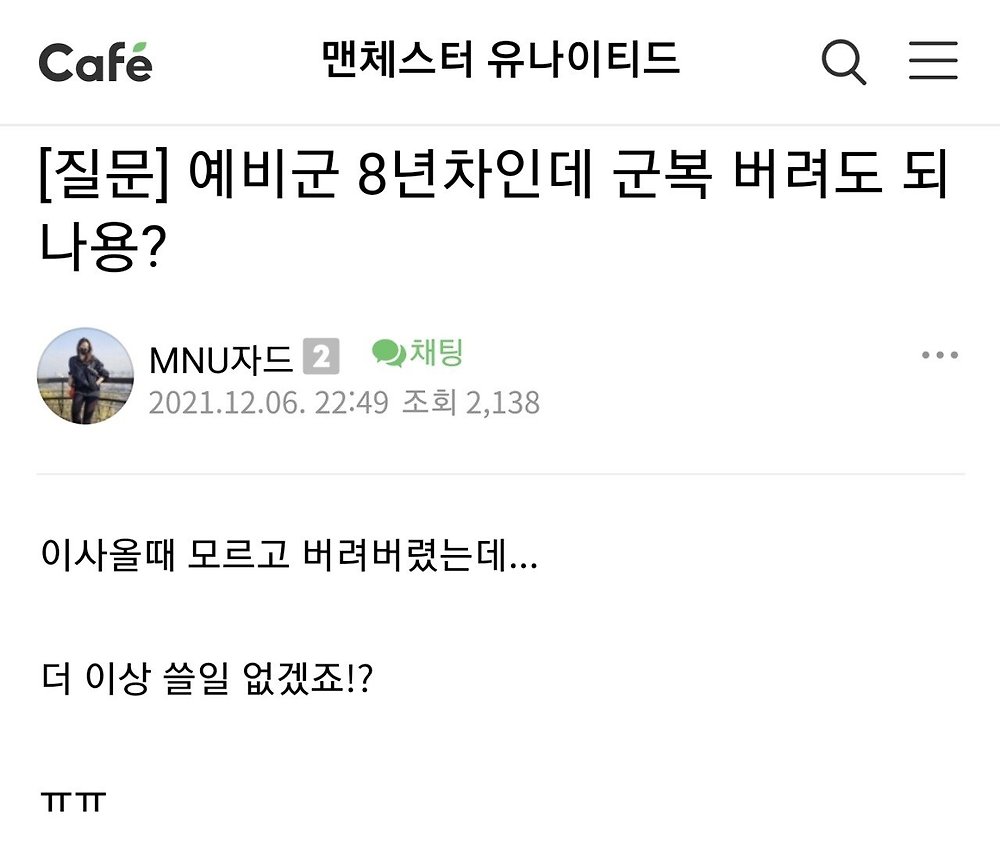Screen dimensions: 1000x867
Task: Open search with the magnifier icon
Action: pos(843,62)
